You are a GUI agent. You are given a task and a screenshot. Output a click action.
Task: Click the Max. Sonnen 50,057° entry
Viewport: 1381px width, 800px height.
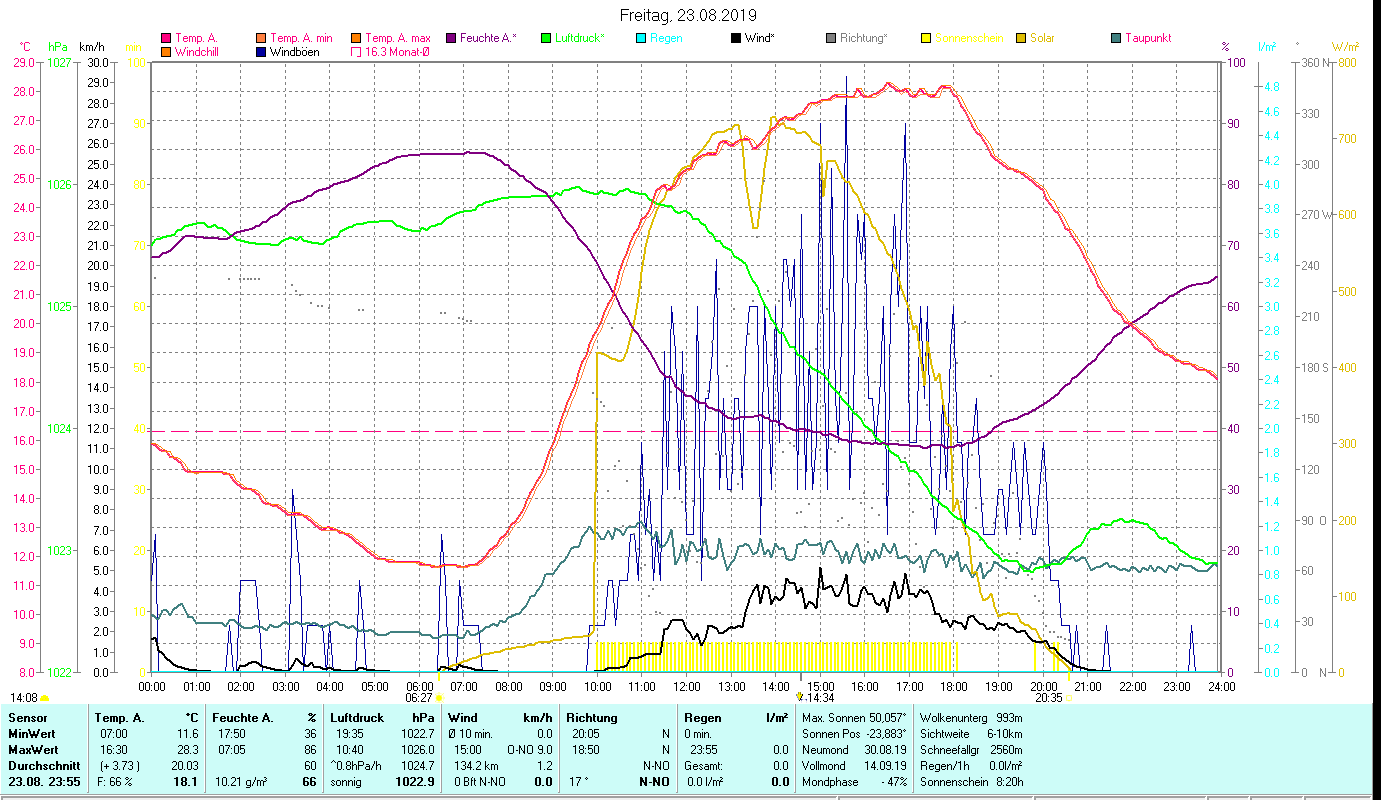(855, 717)
